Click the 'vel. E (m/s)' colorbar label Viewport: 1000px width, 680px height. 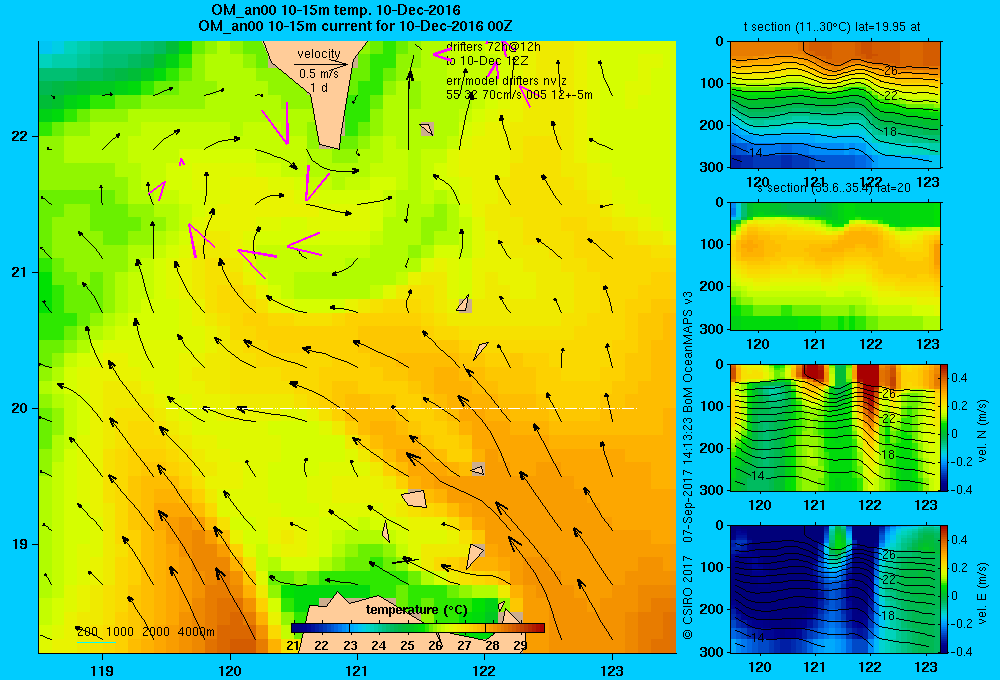(x=982, y=593)
